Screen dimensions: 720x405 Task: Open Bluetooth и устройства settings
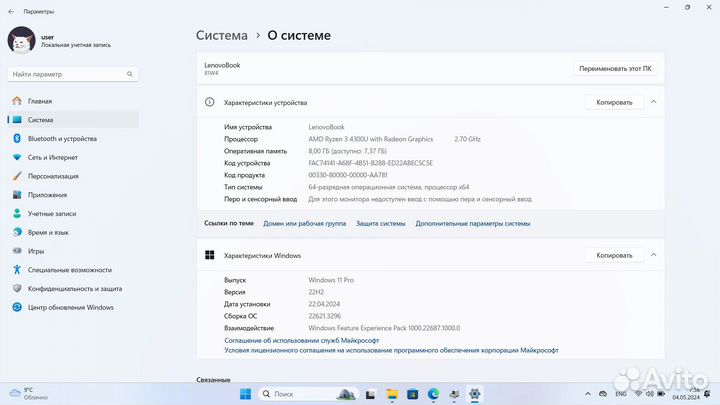(x=73, y=139)
